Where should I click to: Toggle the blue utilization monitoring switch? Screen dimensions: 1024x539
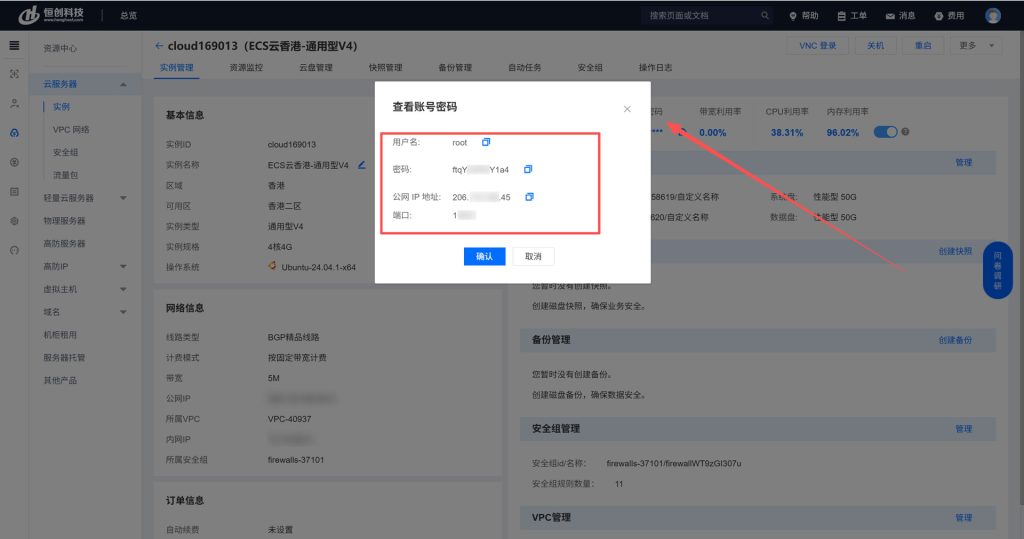click(885, 132)
